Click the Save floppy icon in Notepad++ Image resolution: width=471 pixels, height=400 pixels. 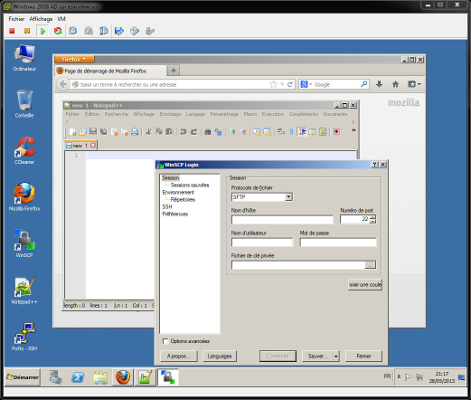[x=93, y=132]
